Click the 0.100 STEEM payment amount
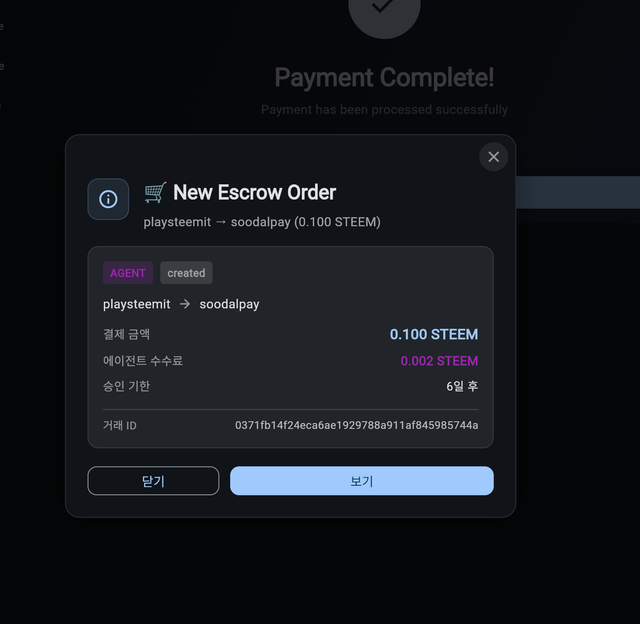This screenshot has width=640, height=624. [x=434, y=334]
